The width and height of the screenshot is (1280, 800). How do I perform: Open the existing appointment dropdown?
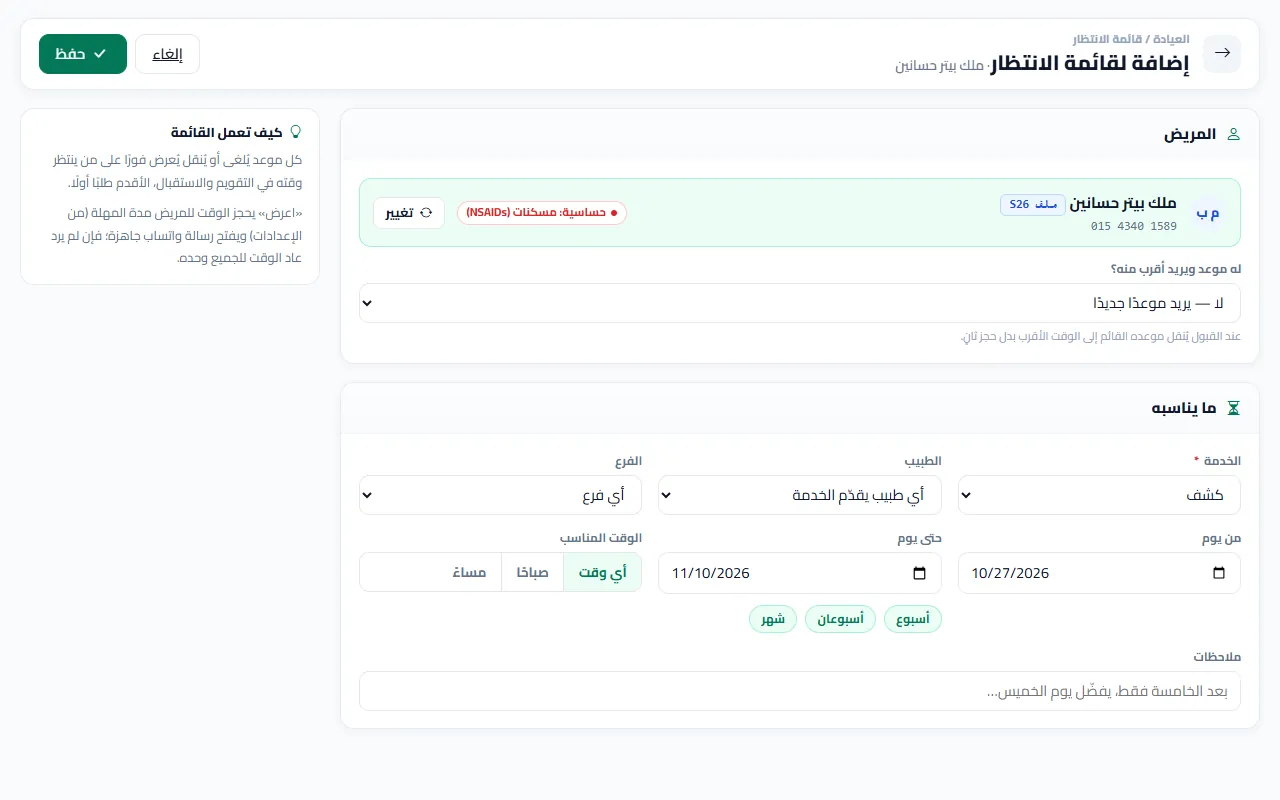pos(800,303)
